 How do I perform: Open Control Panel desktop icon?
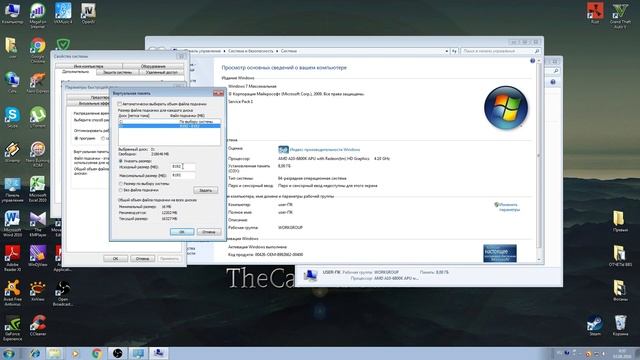click(12, 190)
